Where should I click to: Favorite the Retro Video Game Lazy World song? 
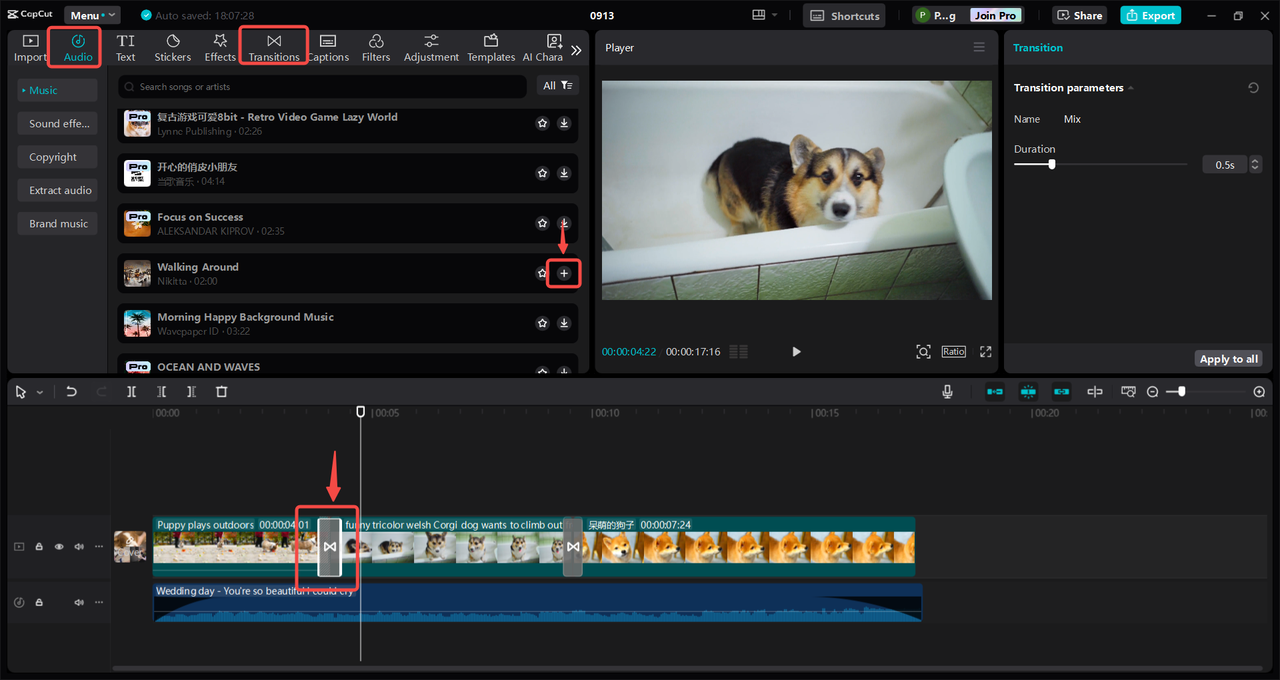tap(542, 123)
